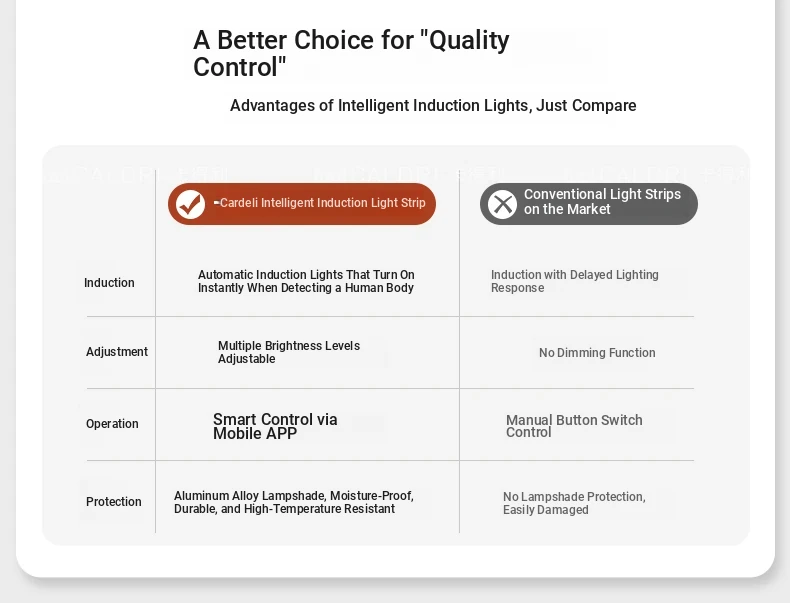This screenshot has height=603, width=790.
Task: Click "Smart Control via Mobile APP" text
Action: coord(275,426)
